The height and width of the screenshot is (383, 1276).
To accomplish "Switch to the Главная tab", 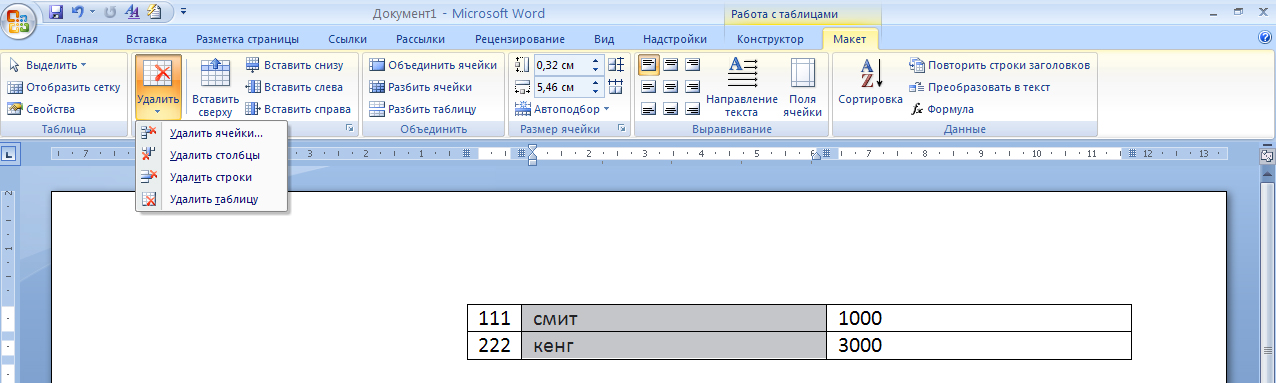I will pyautogui.click(x=77, y=39).
